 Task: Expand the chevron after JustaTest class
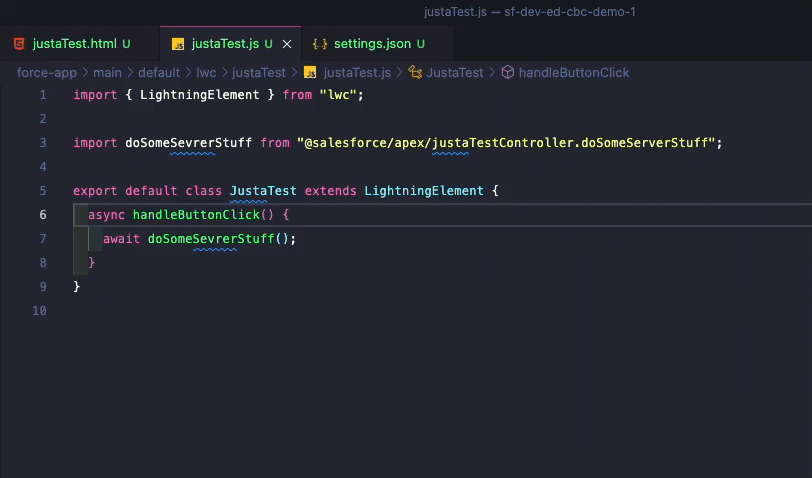click(492, 73)
